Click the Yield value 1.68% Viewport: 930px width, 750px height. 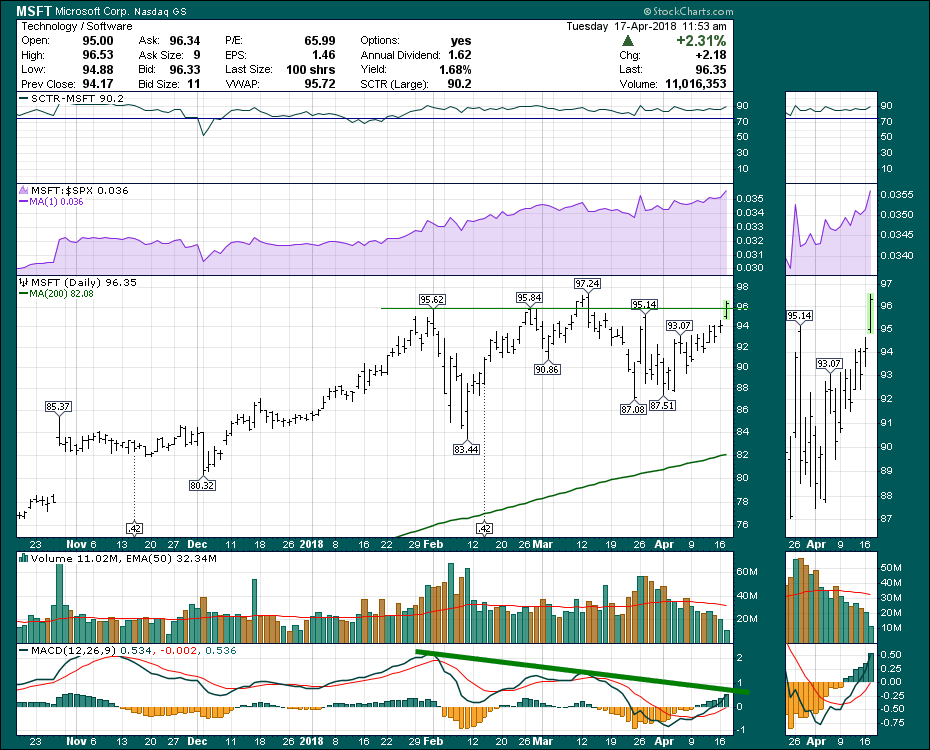pos(456,69)
